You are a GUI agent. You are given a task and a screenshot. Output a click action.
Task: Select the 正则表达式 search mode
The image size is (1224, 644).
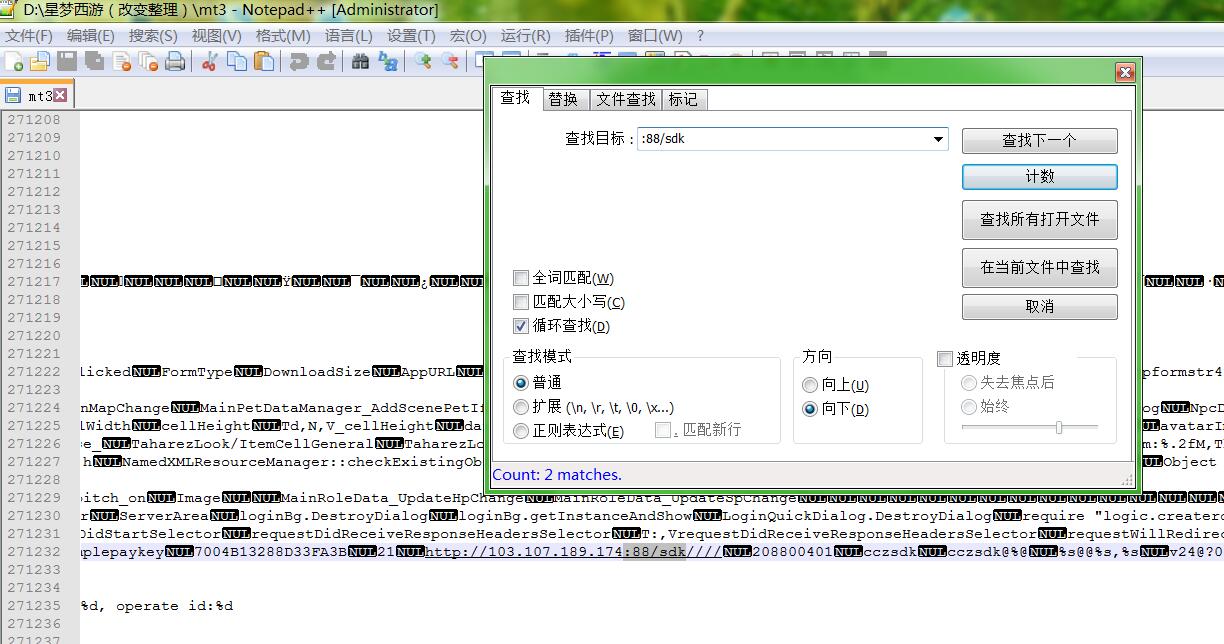coord(521,431)
